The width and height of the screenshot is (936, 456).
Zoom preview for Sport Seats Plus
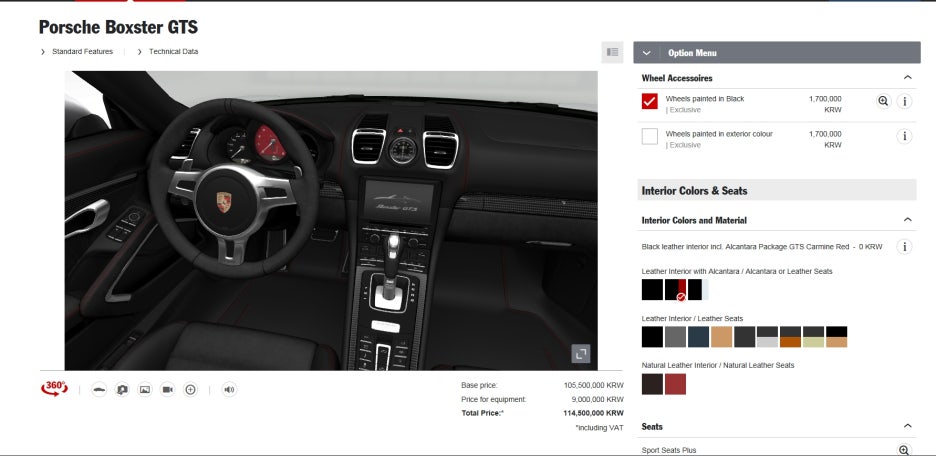coord(904,450)
